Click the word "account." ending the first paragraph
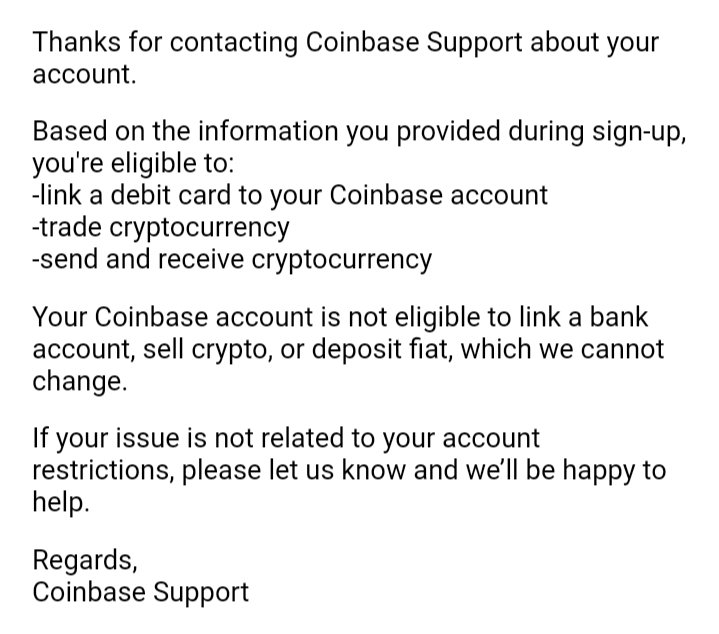The height and width of the screenshot is (634, 719). point(82,74)
